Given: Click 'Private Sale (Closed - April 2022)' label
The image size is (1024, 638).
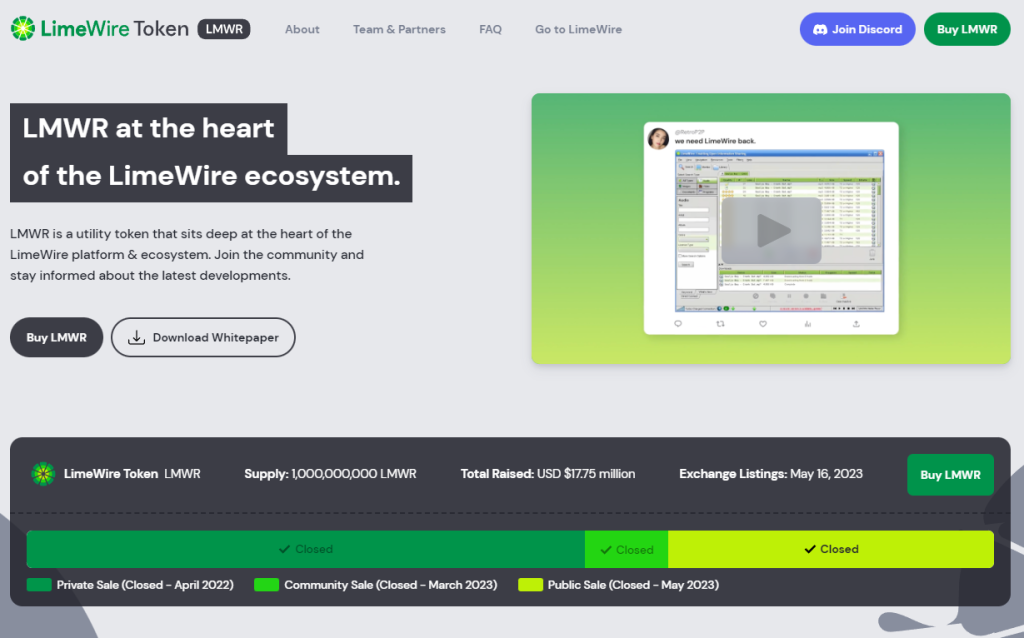Looking at the screenshot, I should (x=145, y=585).
